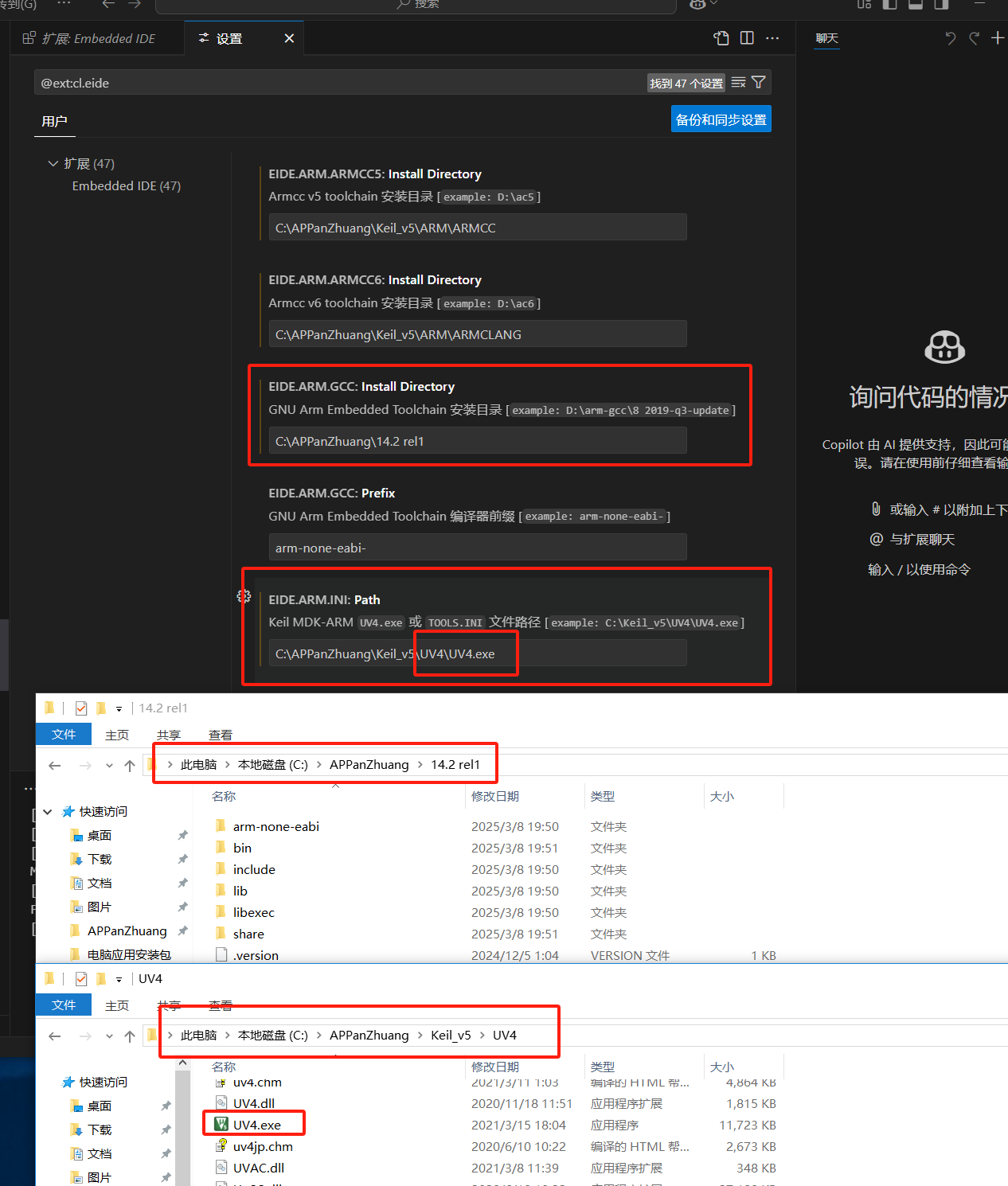Click back arrow in UV4 window

pos(54,1036)
